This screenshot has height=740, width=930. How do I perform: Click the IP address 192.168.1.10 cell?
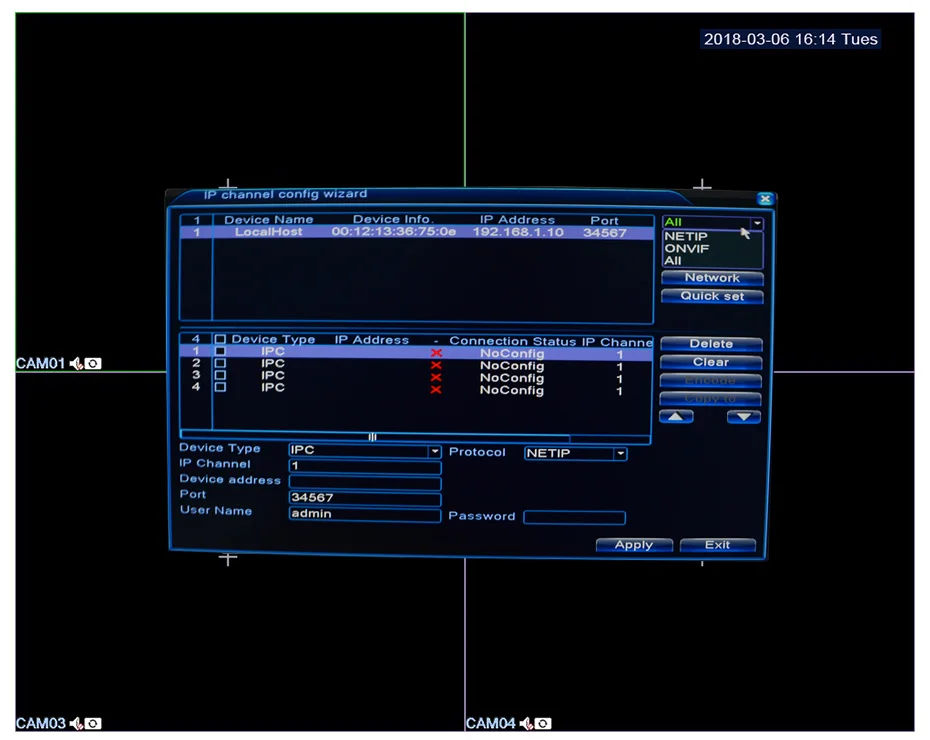[x=518, y=232]
